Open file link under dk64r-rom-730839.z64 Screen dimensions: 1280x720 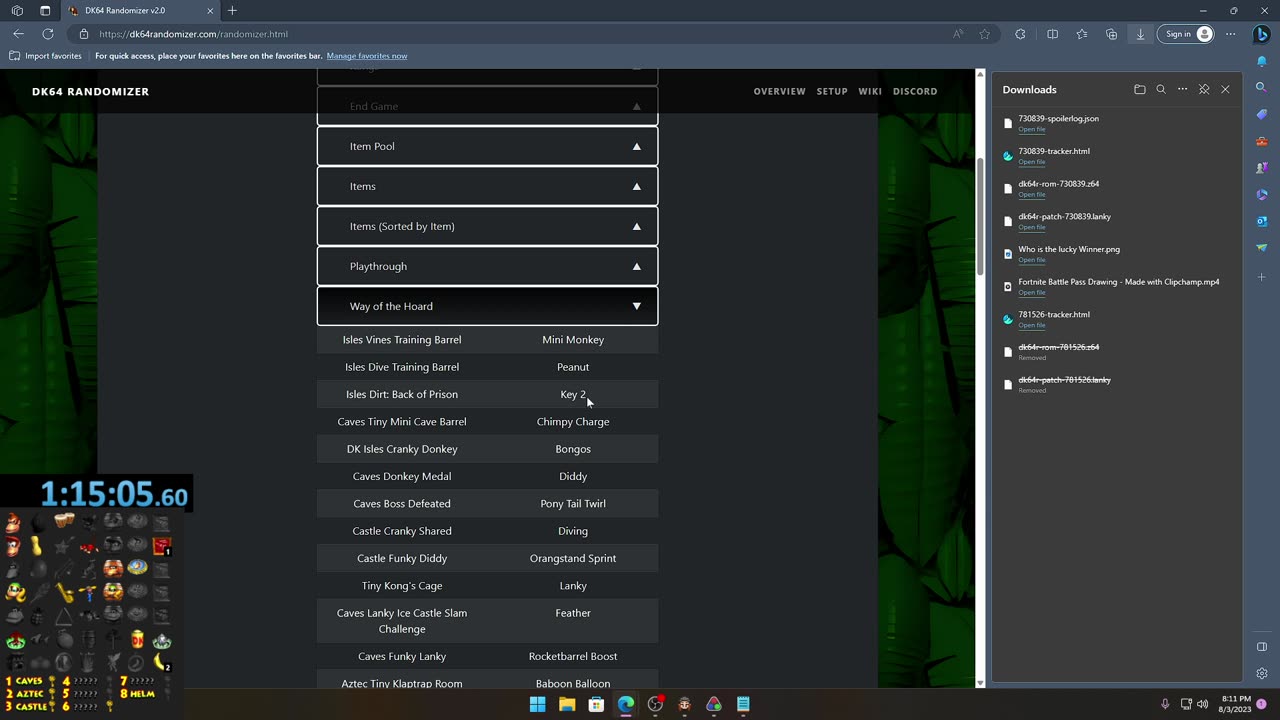(x=1032, y=194)
